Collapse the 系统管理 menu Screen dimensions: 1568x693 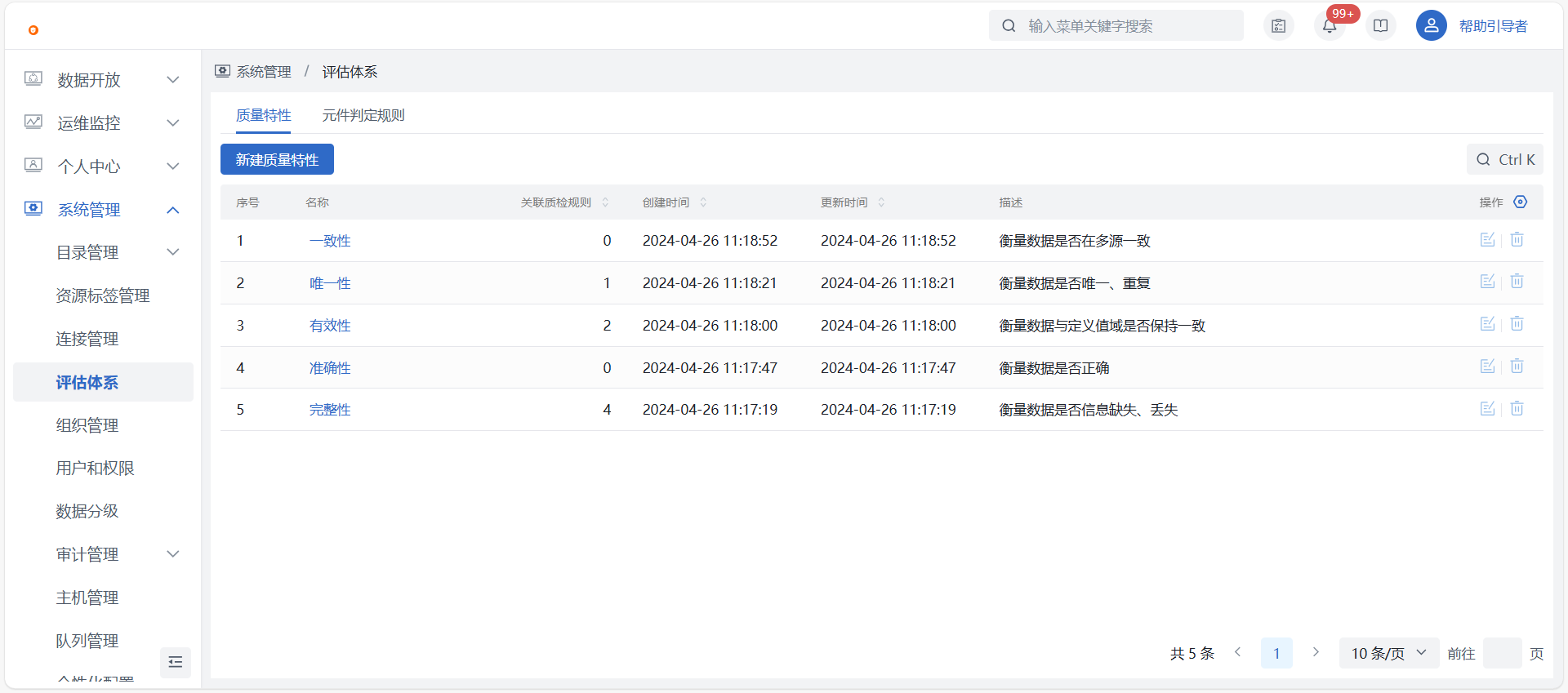(x=173, y=210)
